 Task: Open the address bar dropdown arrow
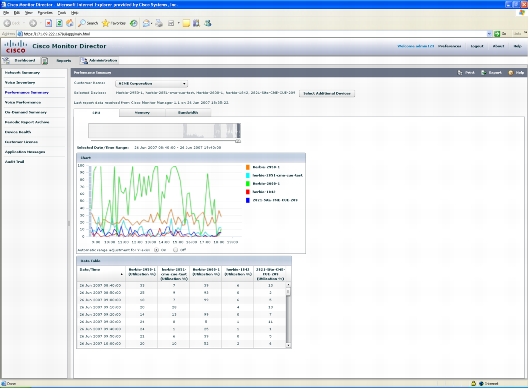pyautogui.click(x=489, y=34)
